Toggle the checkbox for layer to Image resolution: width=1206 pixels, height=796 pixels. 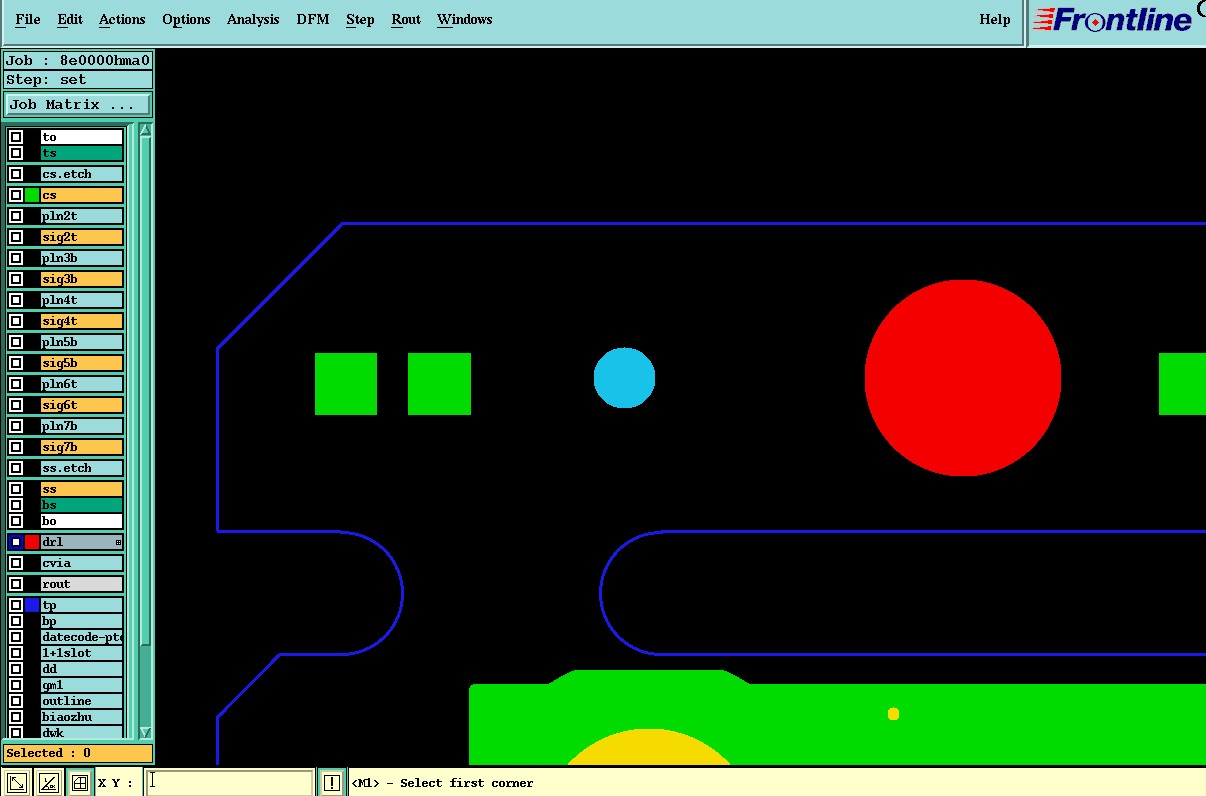tap(16, 137)
